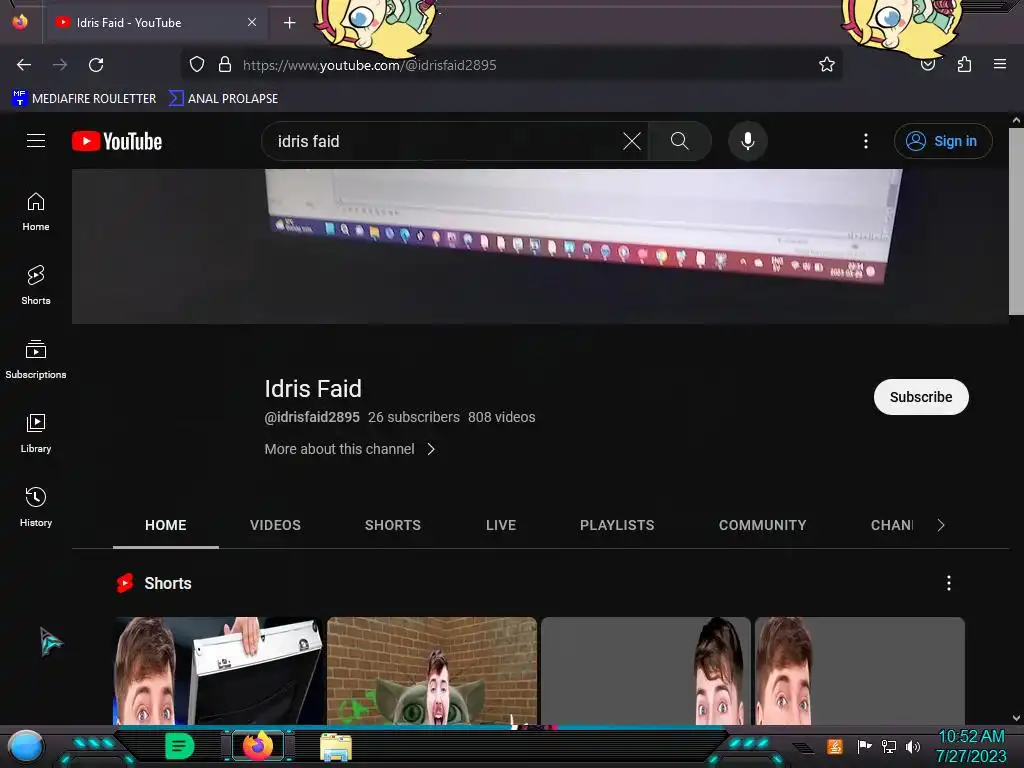The height and width of the screenshot is (768, 1024).
Task: Open the volume control in tray
Action: pyautogui.click(x=913, y=746)
